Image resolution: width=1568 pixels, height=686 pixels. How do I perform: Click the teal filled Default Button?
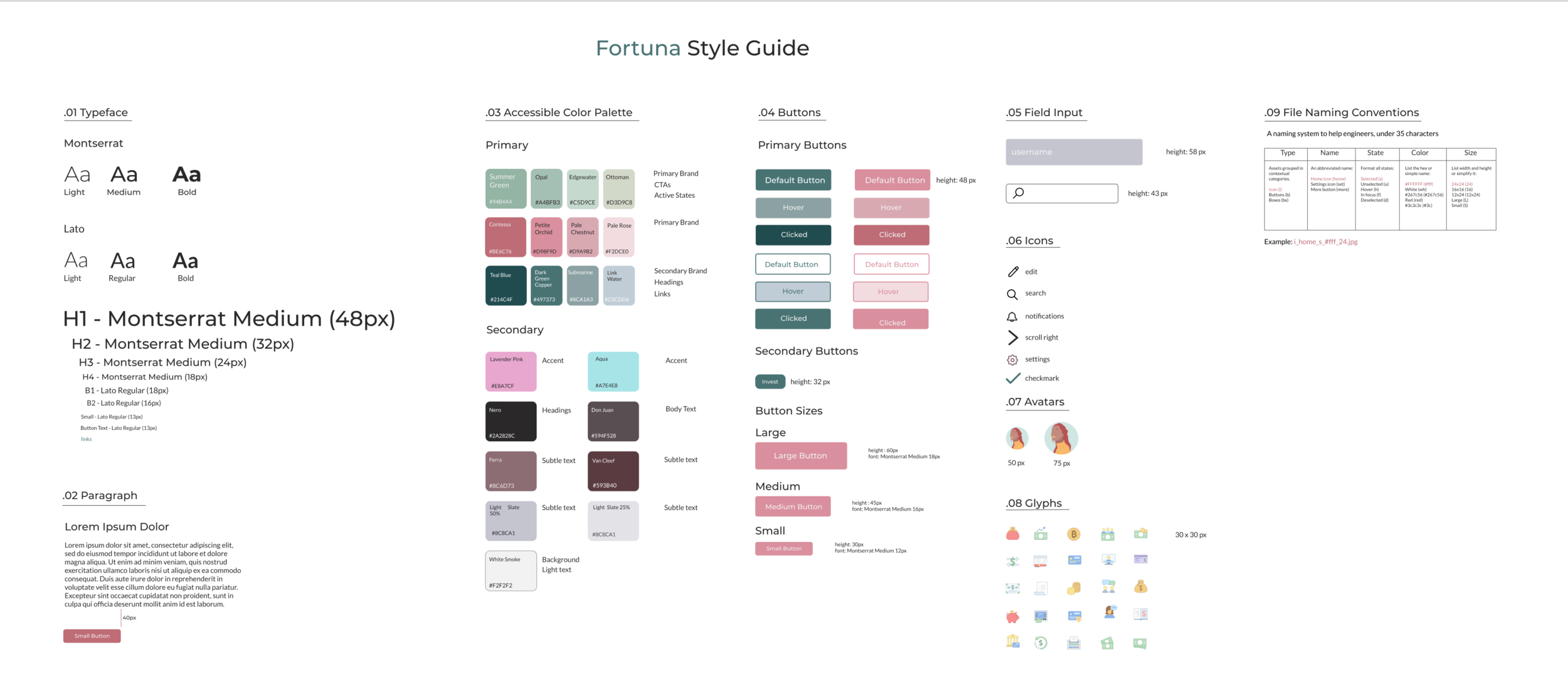(793, 180)
